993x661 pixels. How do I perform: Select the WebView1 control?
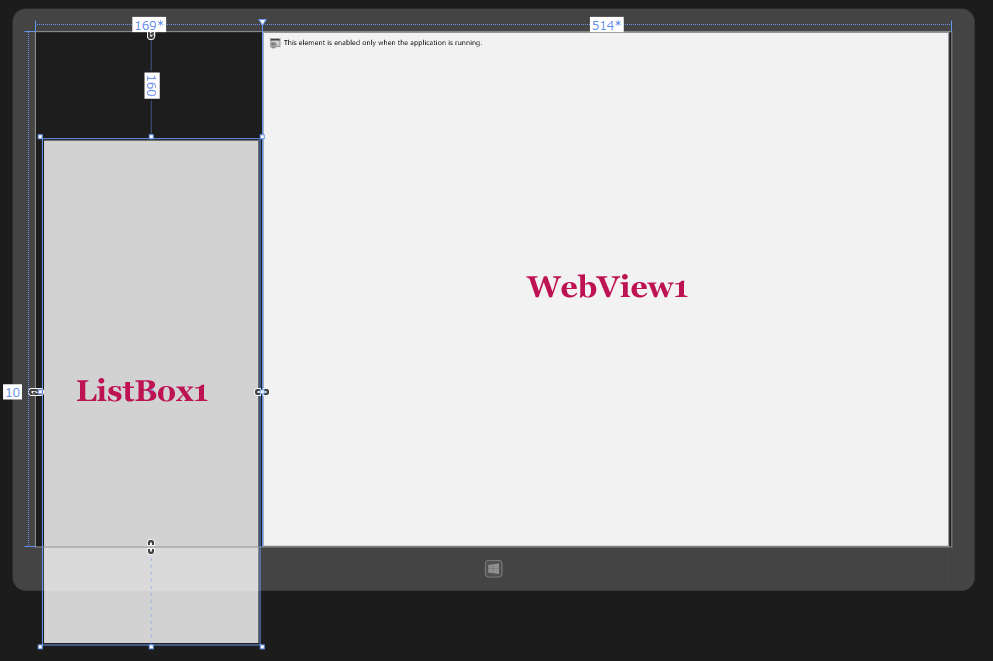pyautogui.click(x=606, y=289)
